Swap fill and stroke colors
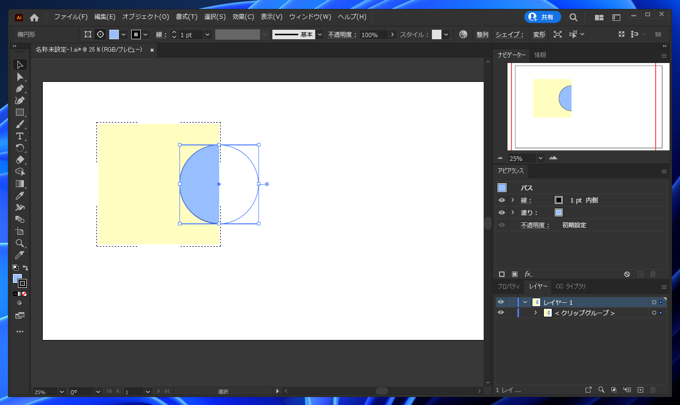This screenshot has width=680, height=405. pos(26,268)
